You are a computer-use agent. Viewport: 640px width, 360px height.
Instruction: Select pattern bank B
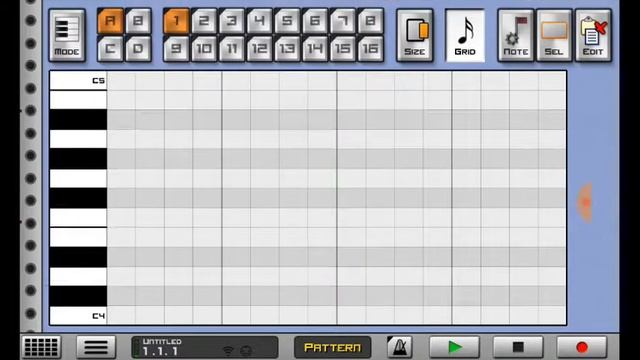138,21
